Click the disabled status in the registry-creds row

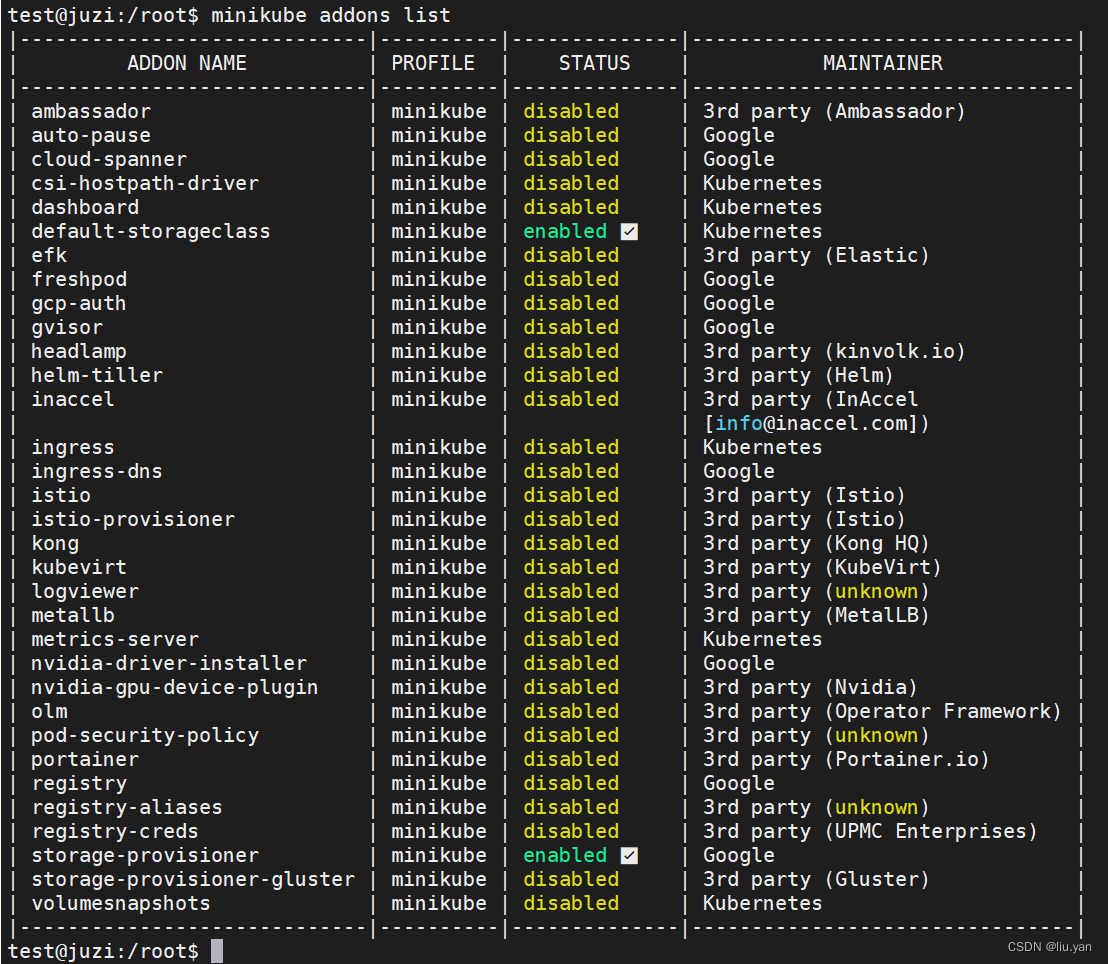click(x=571, y=831)
